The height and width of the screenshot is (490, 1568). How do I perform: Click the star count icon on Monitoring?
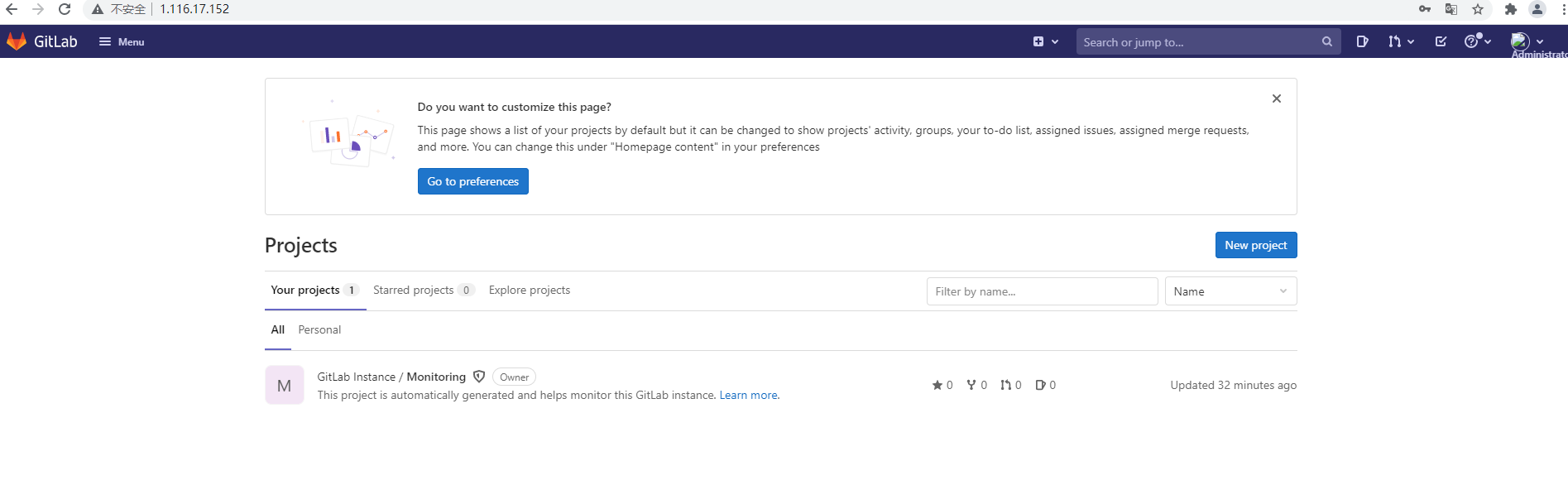937,385
